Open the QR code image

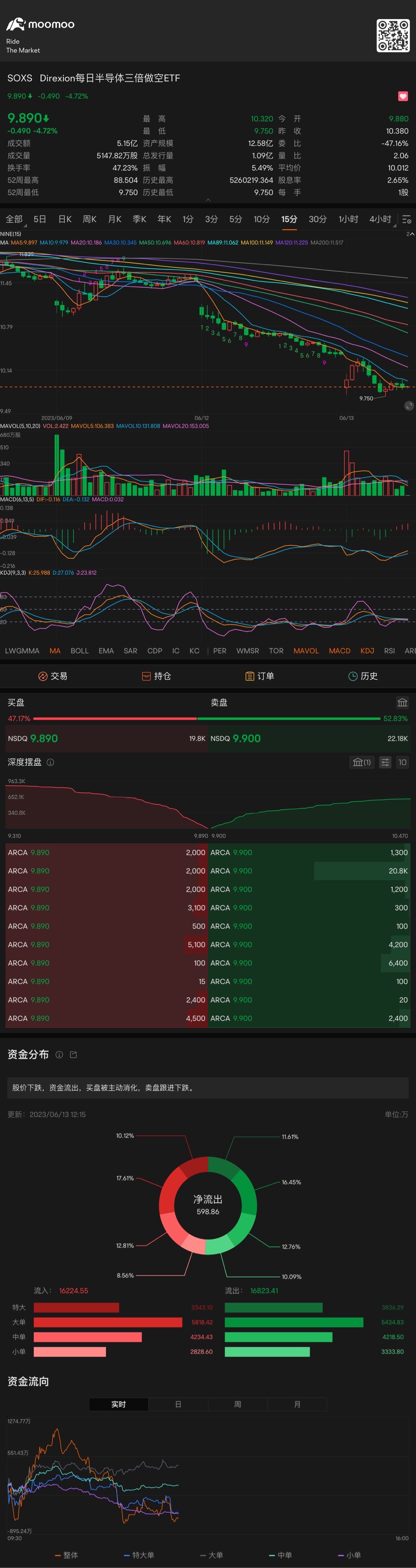(393, 36)
